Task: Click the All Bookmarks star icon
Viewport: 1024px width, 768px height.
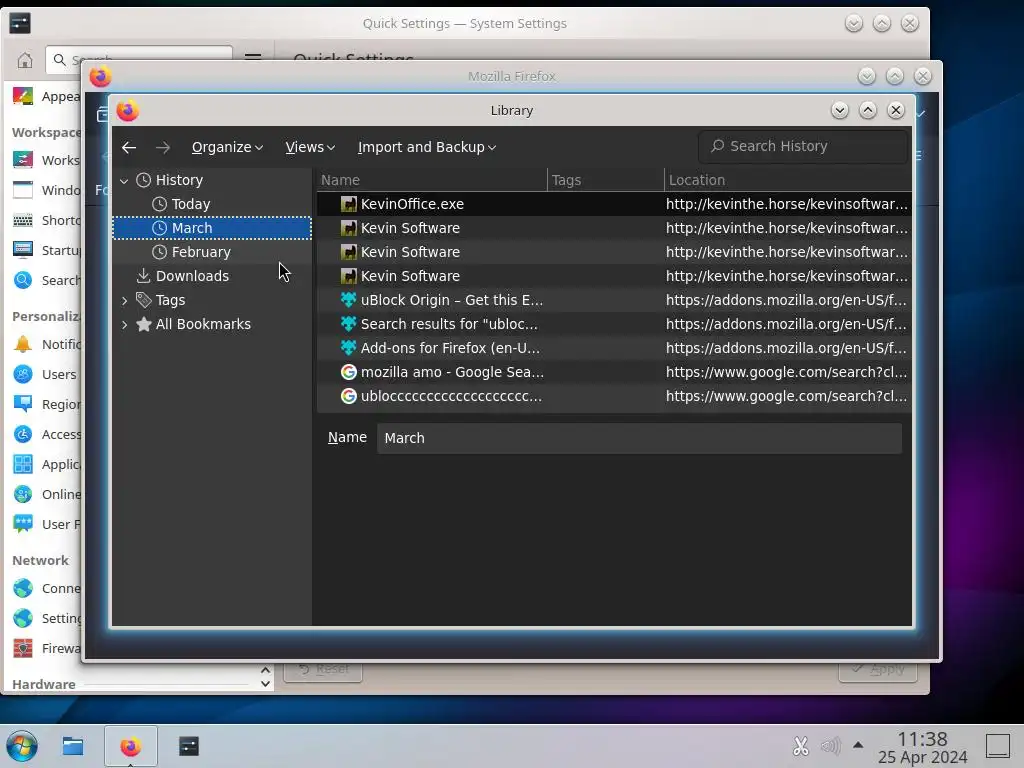Action: pos(144,324)
